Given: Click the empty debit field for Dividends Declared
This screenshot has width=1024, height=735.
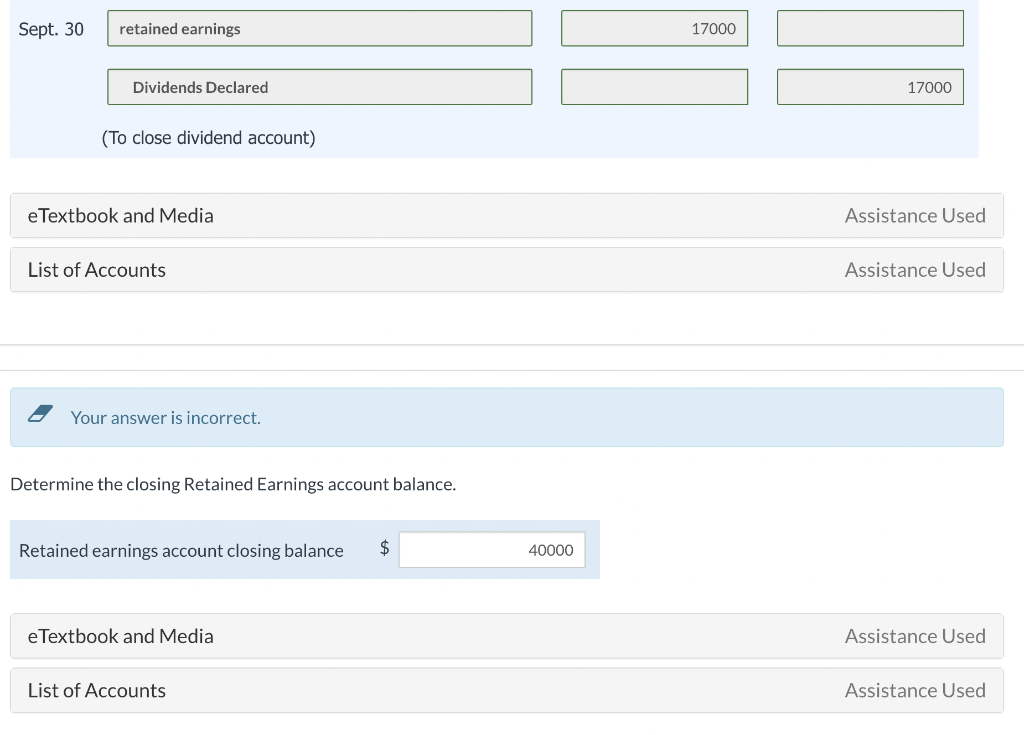Looking at the screenshot, I should (655, 87).
